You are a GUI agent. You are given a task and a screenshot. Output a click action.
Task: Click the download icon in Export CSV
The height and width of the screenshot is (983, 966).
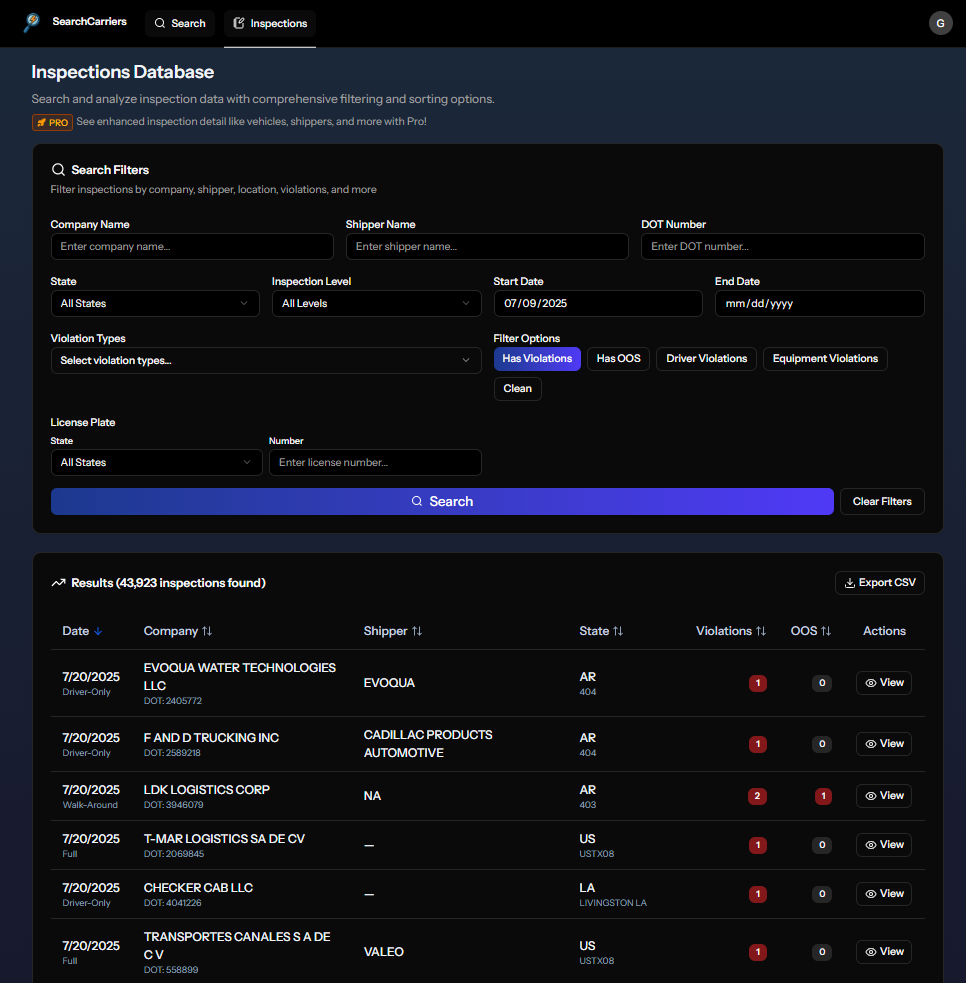(852, 582)
